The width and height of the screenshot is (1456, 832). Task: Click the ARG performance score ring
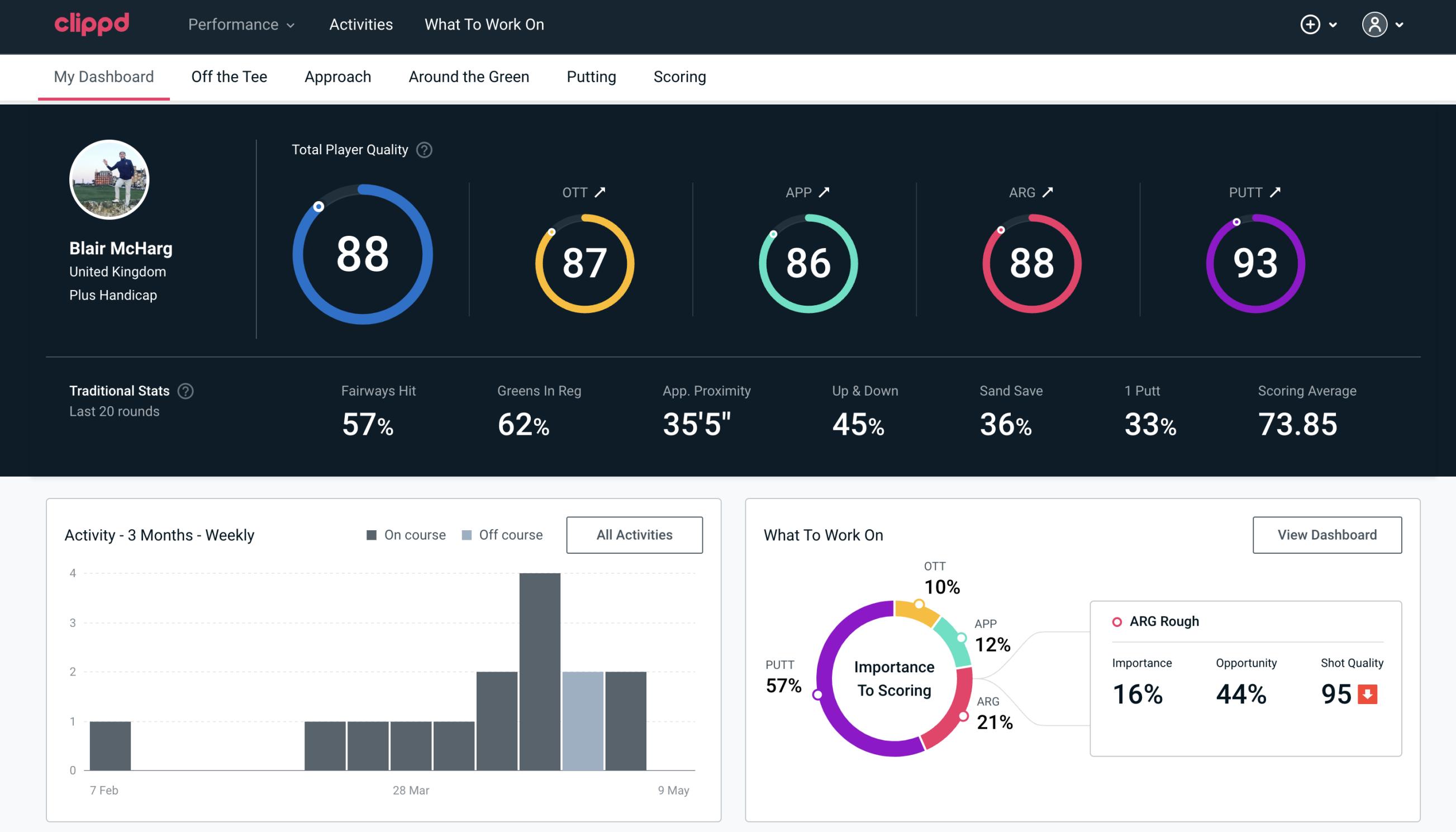(x=1031, y=261)
